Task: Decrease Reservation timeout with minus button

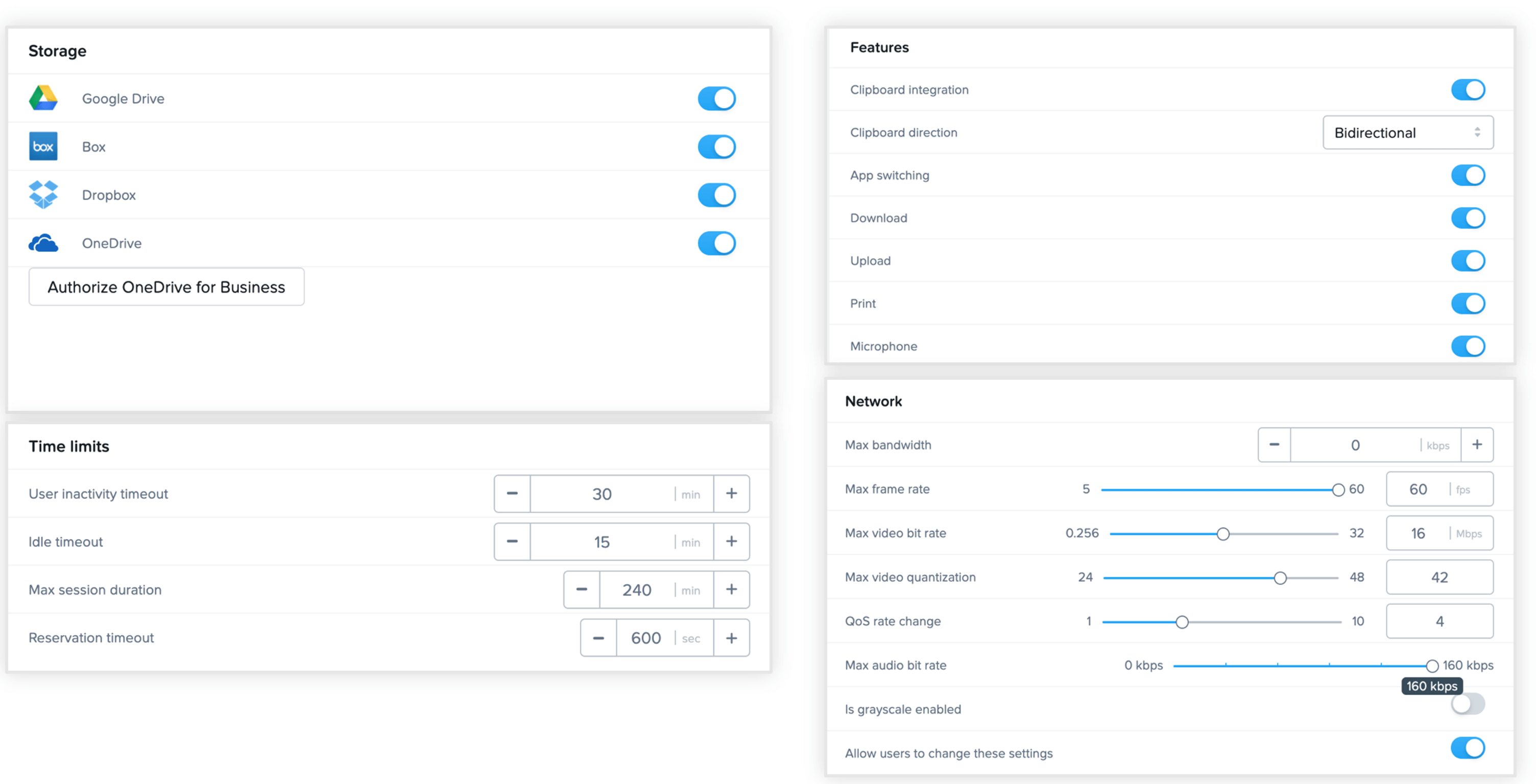Action: point(598,638)
